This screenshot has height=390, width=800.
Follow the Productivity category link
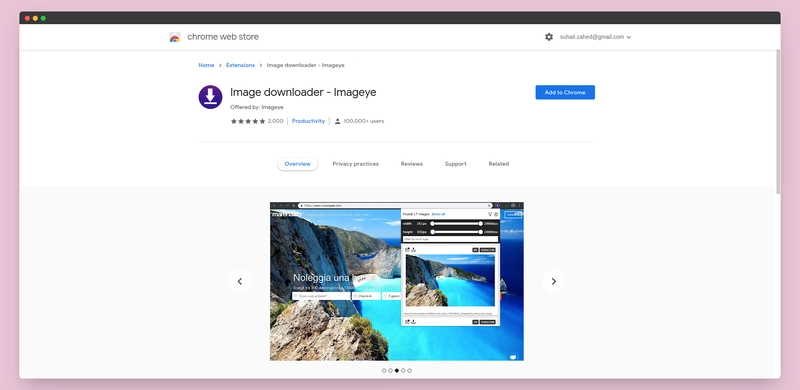tap(308, 121)
